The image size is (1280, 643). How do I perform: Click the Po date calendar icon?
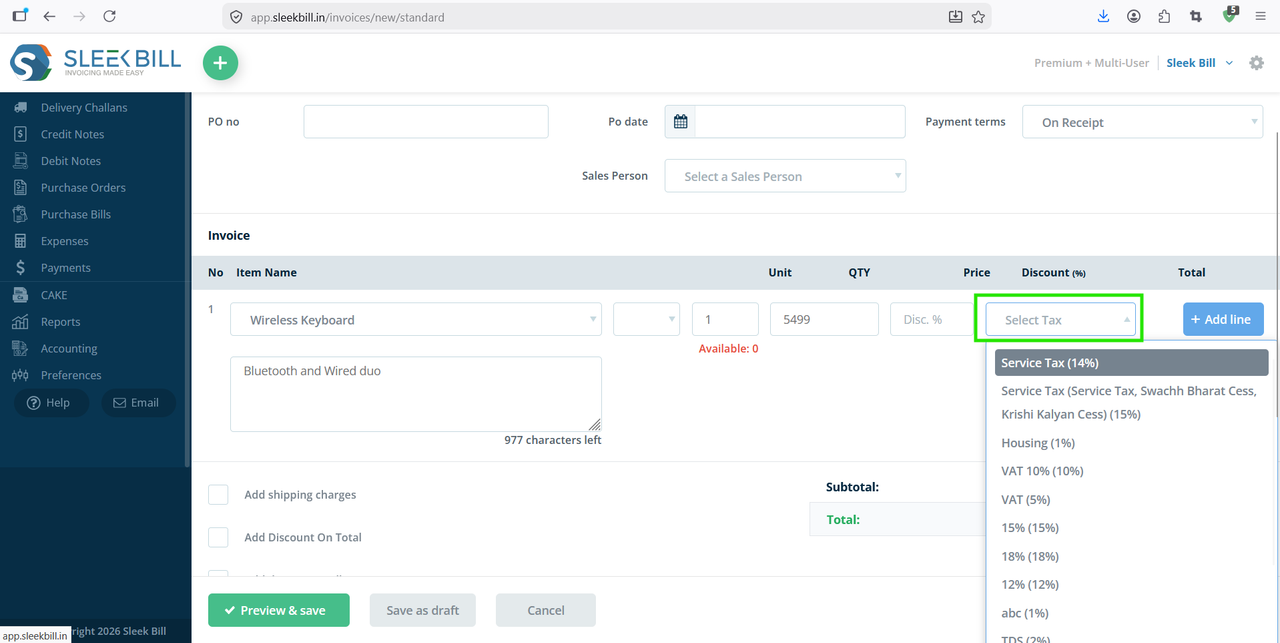click(680, 122)
